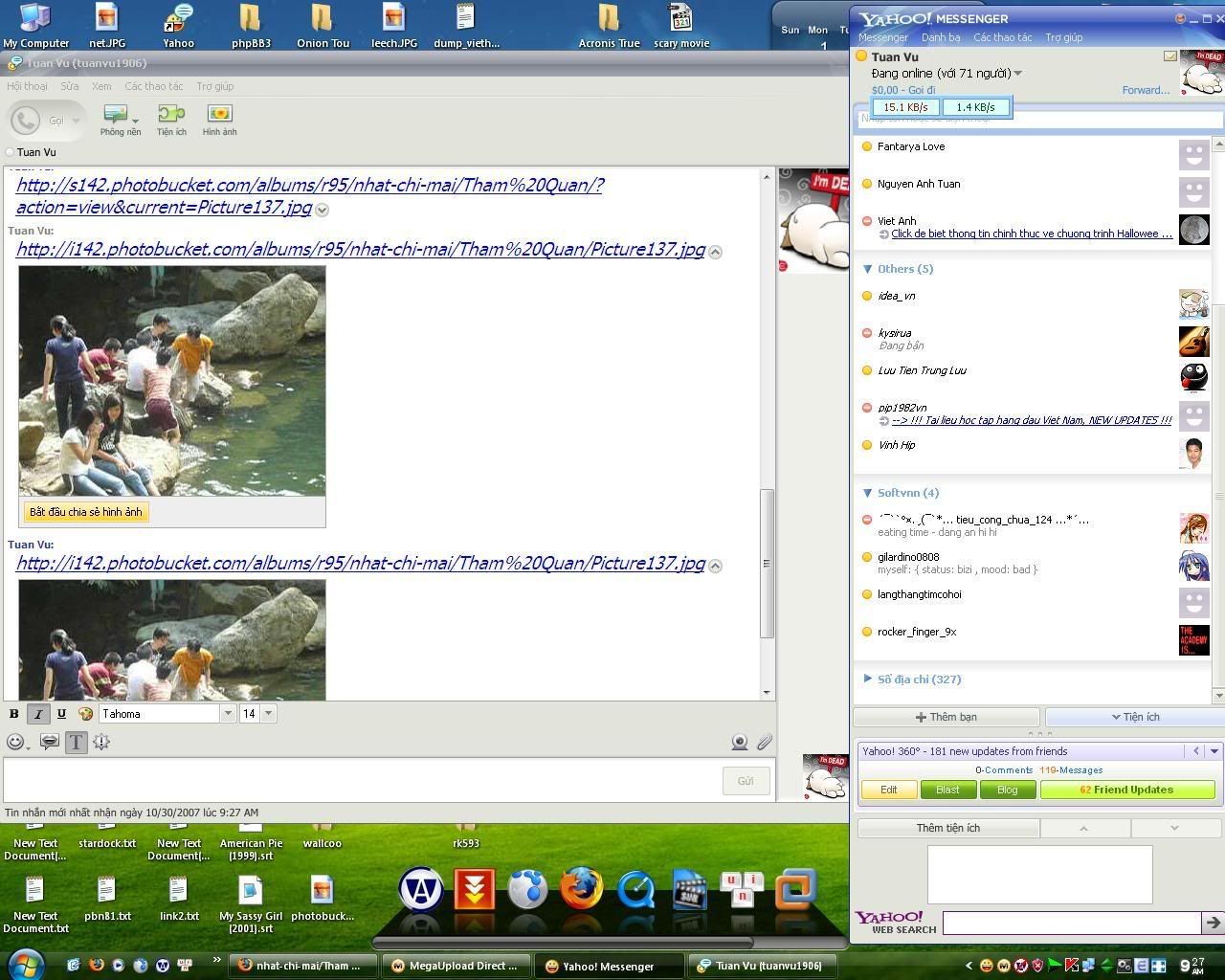Click the Buzz icon in chat toolbar

(101, 742)
